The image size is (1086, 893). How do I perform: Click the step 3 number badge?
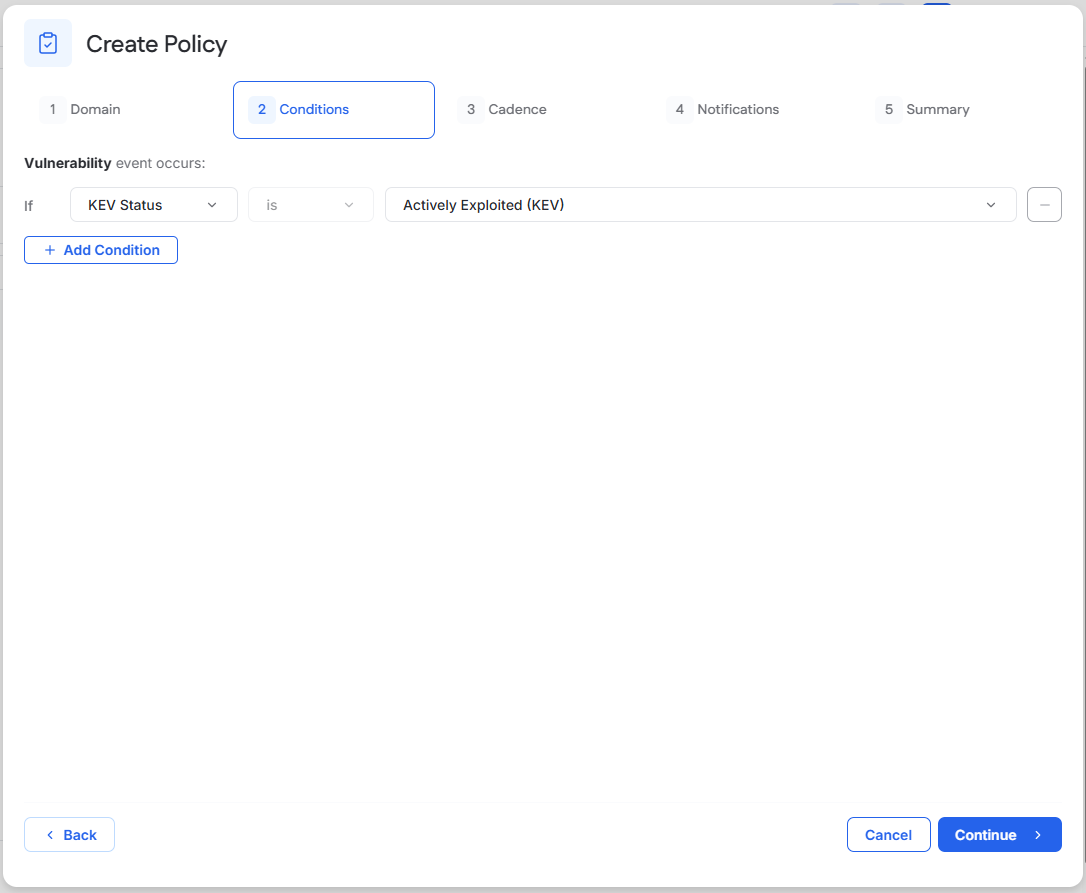[x=471, y=109]
